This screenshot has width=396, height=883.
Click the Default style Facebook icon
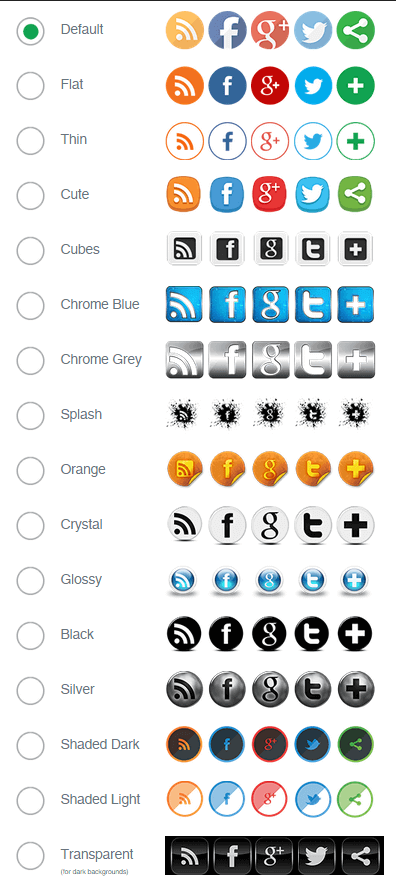coord(227,30)
